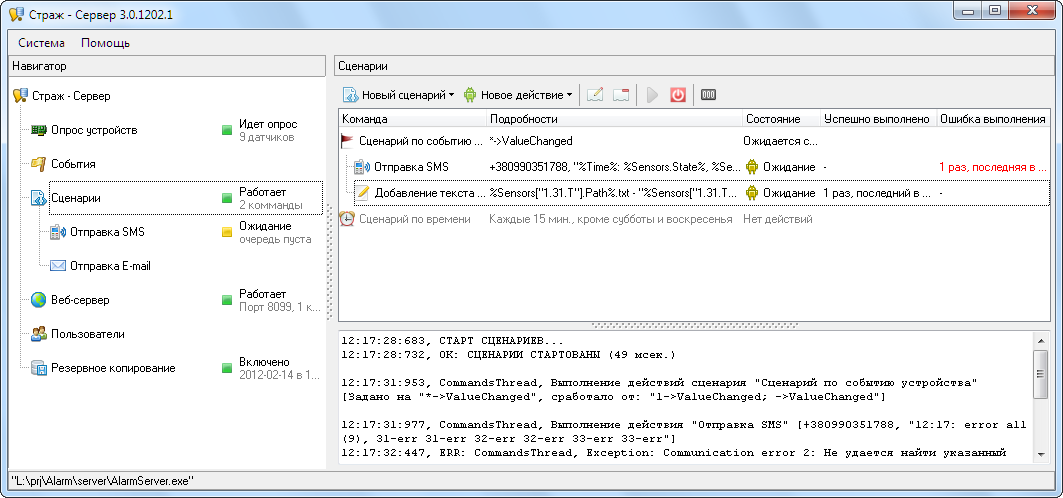Open Веб-сервер via its globe icon
Screen dimensions: 1063x498
[x=39, y=299]
